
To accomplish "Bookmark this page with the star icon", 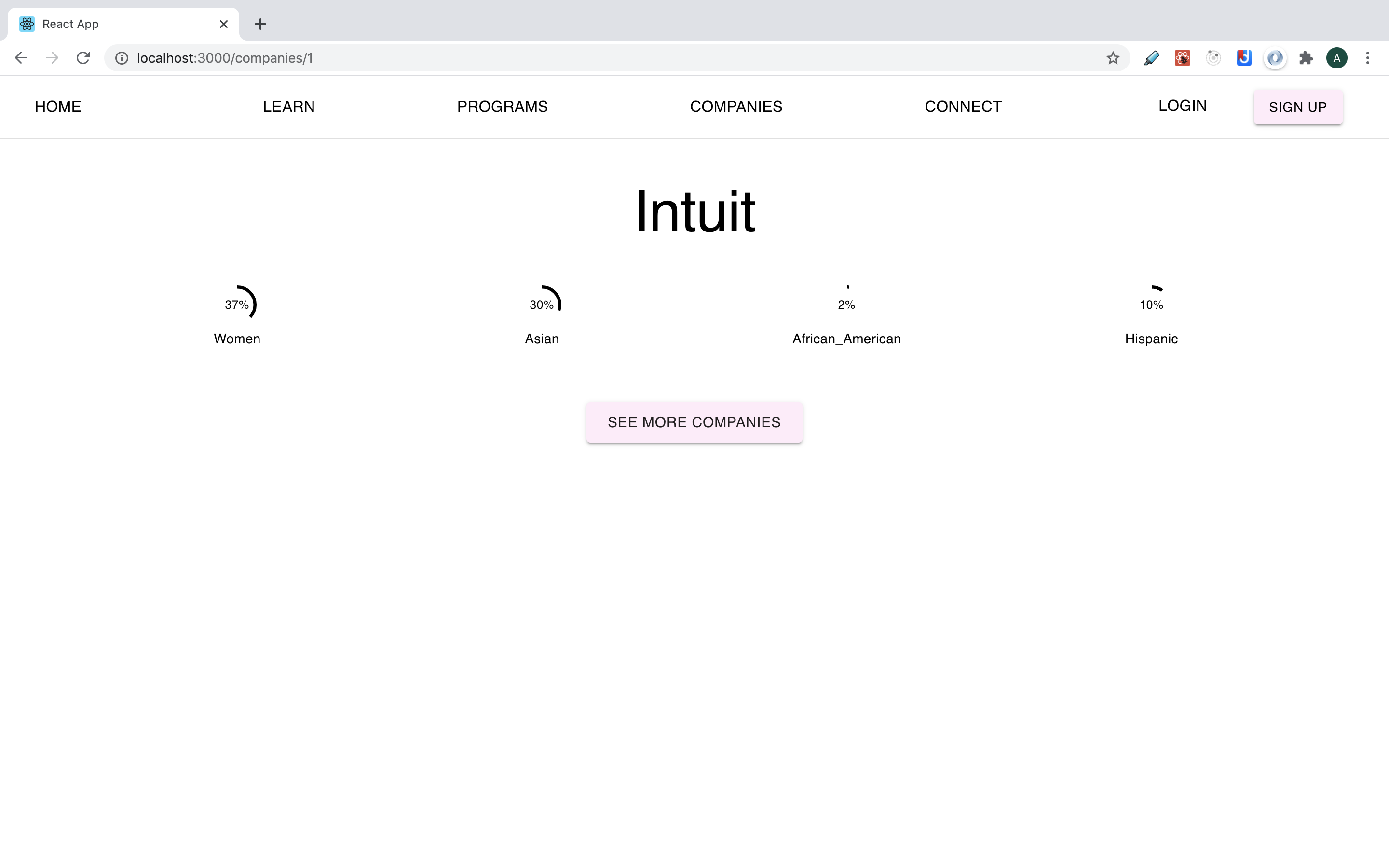I will point(1112,58).
